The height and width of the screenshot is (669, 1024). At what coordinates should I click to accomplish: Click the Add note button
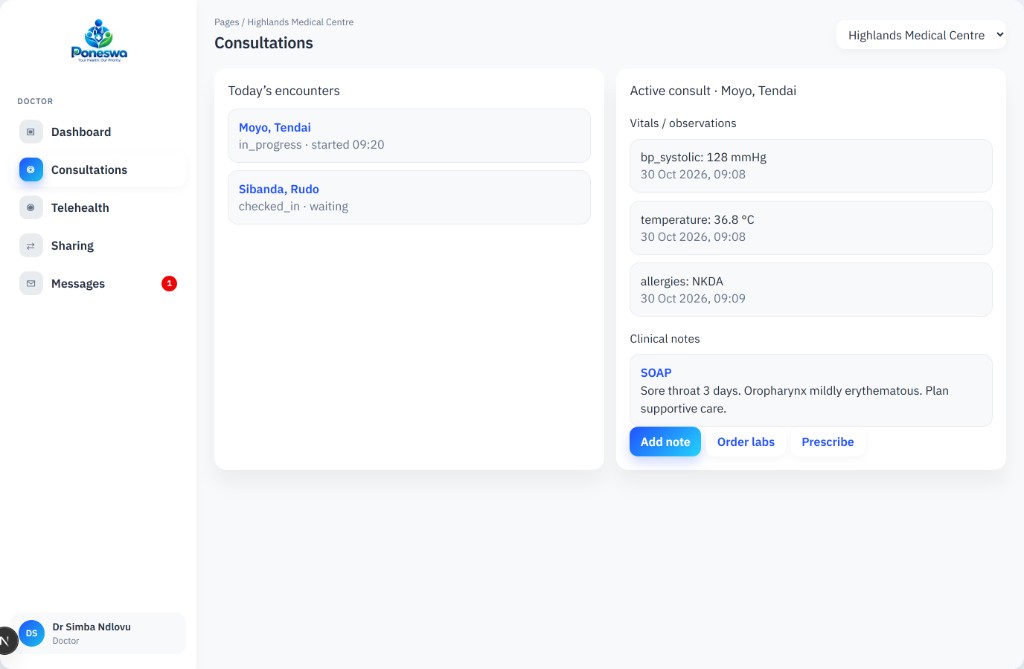click(x=665, y=442)
